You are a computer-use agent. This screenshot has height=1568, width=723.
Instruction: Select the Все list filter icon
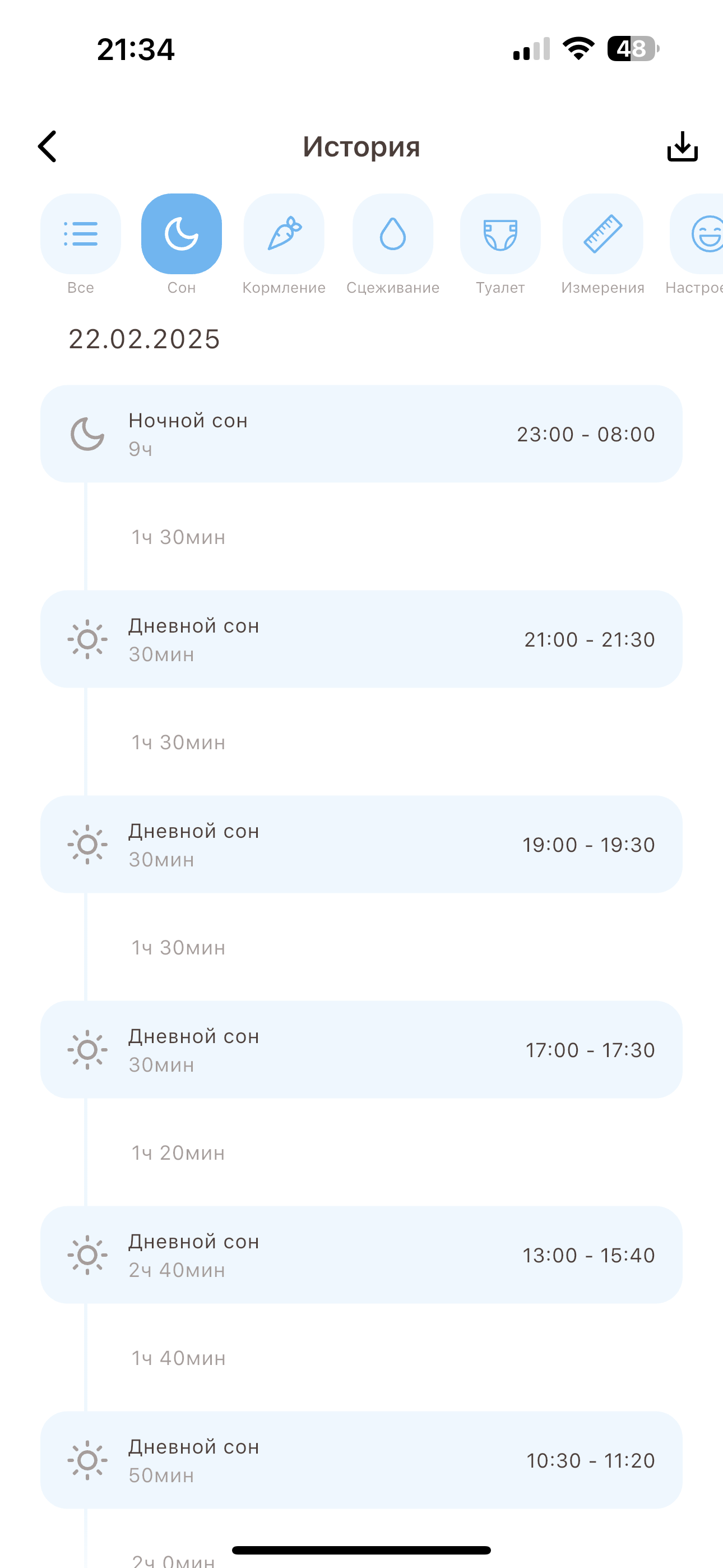pyautogui.click(x=80, y=234)
